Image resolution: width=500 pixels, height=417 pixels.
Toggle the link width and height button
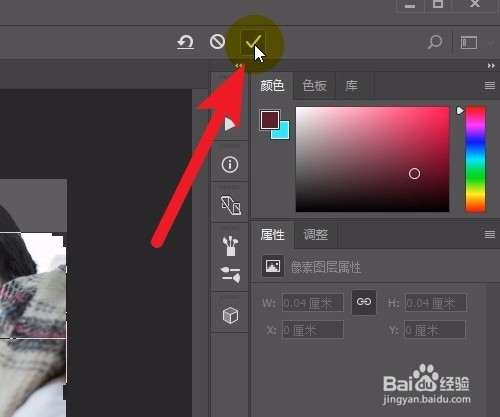pyautogui.click(x=364, y=302)
